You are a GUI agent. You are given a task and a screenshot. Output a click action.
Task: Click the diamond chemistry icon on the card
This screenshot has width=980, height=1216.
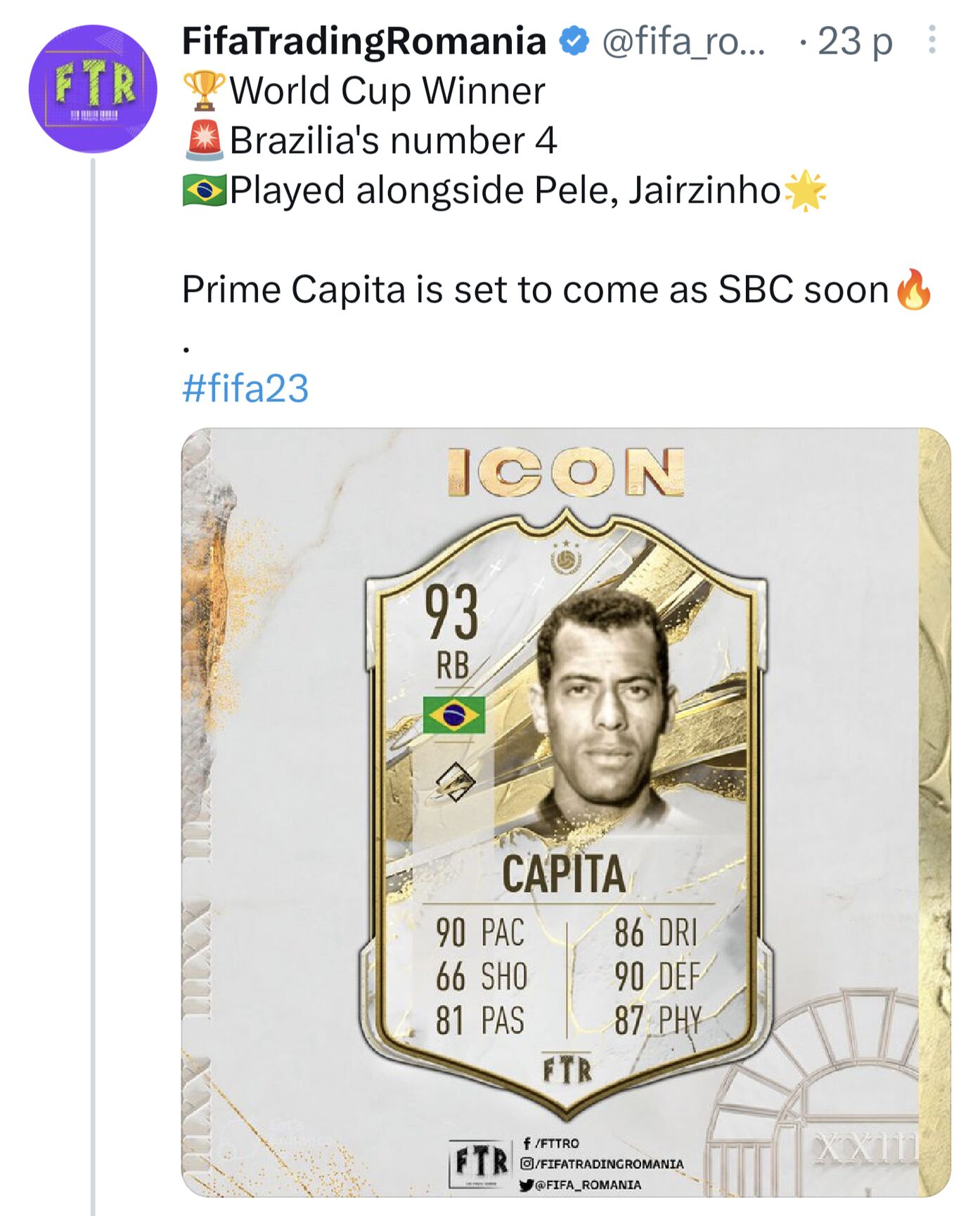(455, 782)
